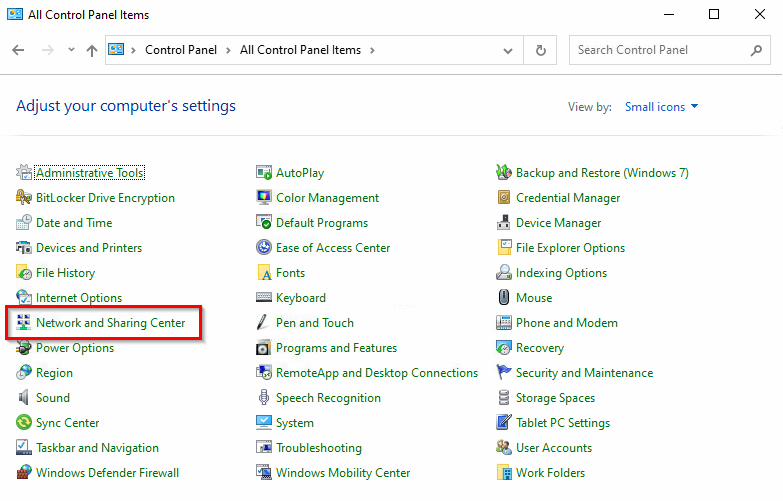Open Pen and Touch

click(315, 323)
